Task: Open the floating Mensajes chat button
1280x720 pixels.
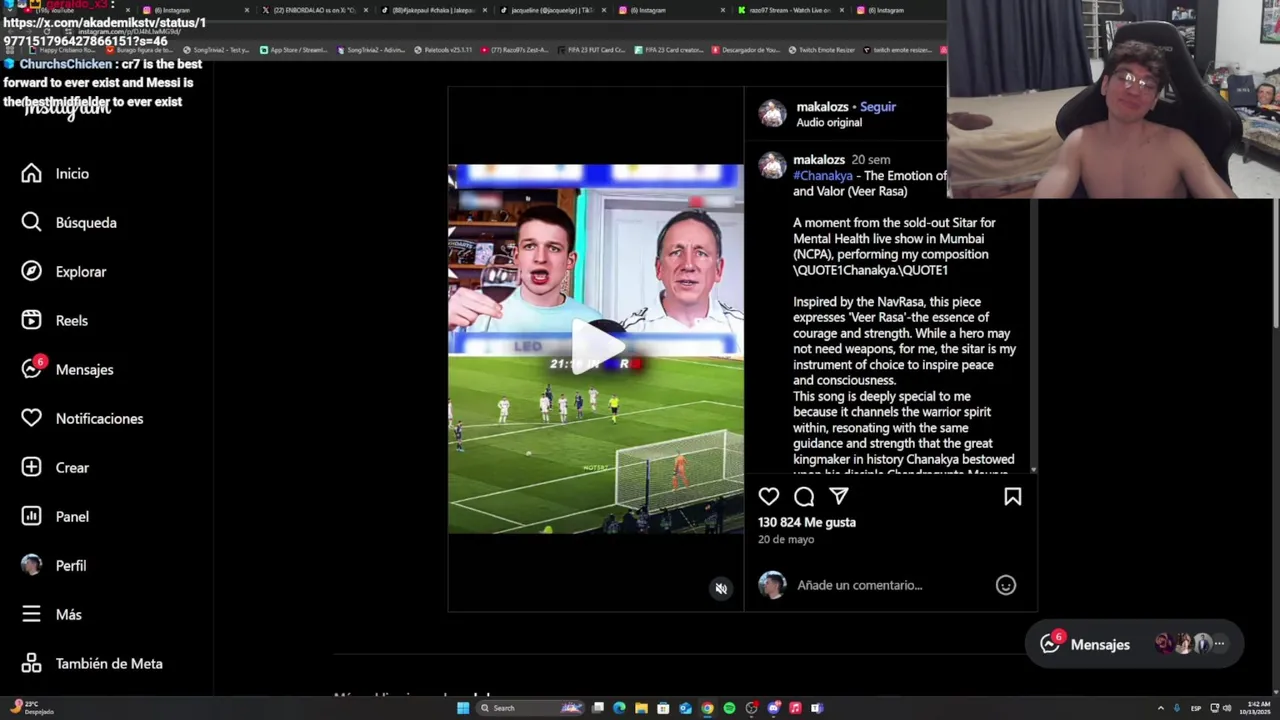Action: [1134, 644]
